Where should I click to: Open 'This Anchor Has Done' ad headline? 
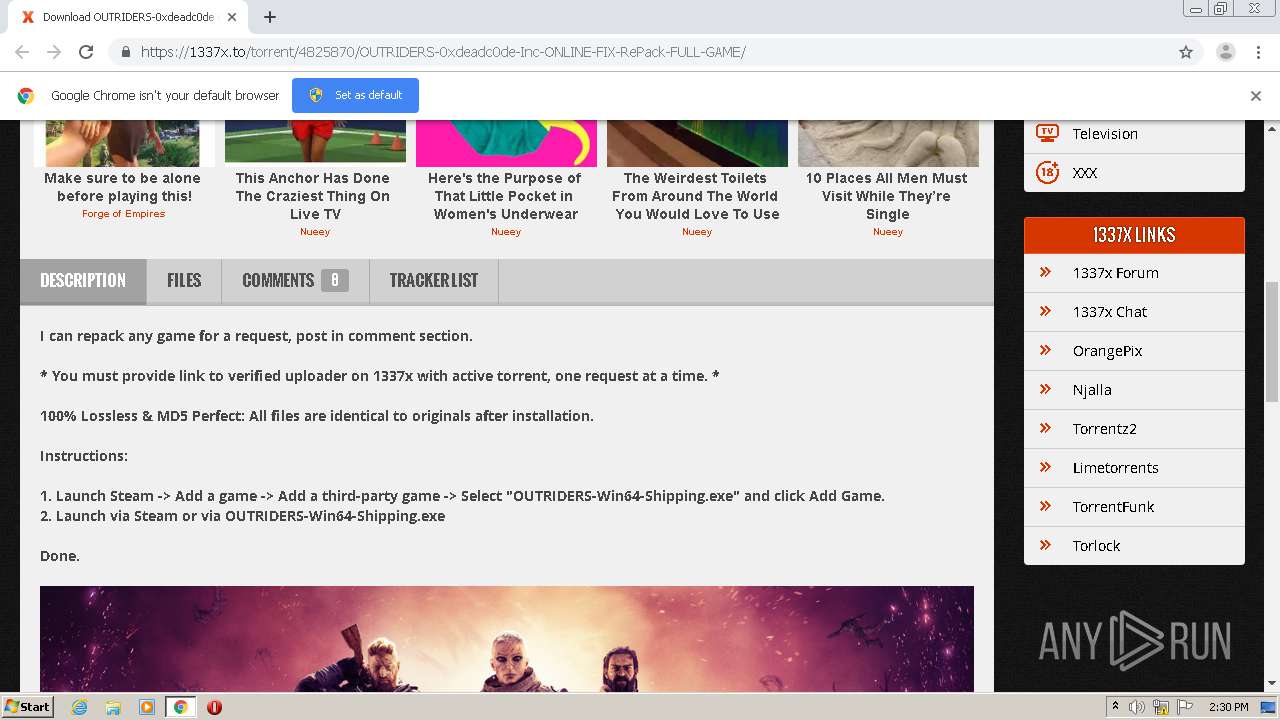pos(313,196)
